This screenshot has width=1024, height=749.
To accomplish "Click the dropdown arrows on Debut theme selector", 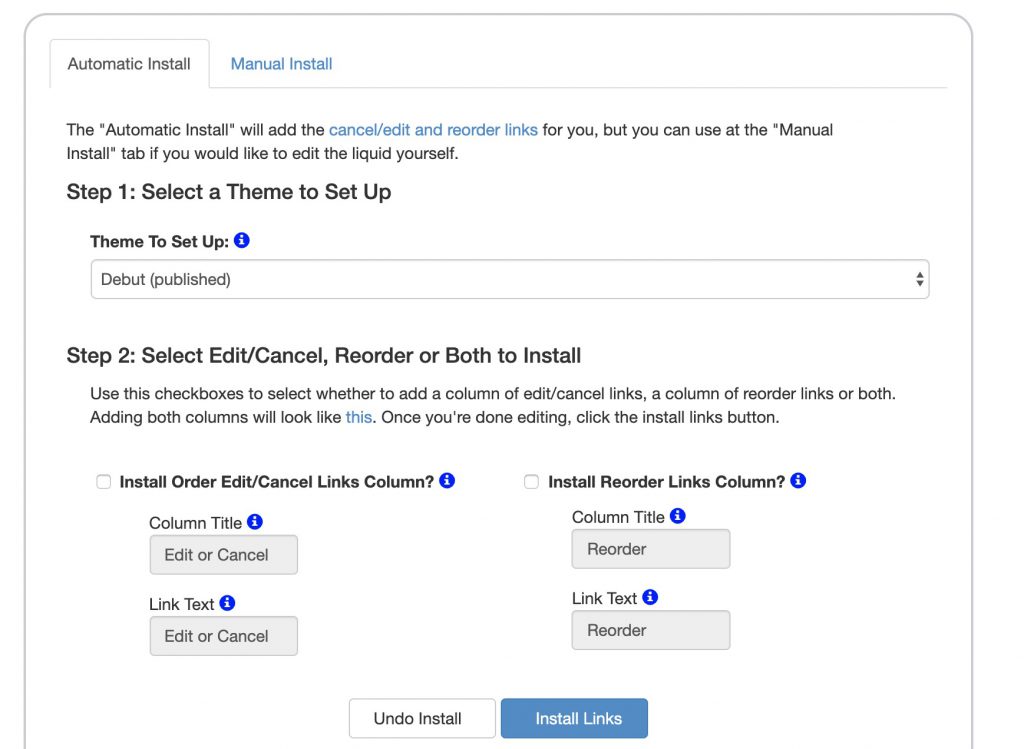I will pos(920,279).
